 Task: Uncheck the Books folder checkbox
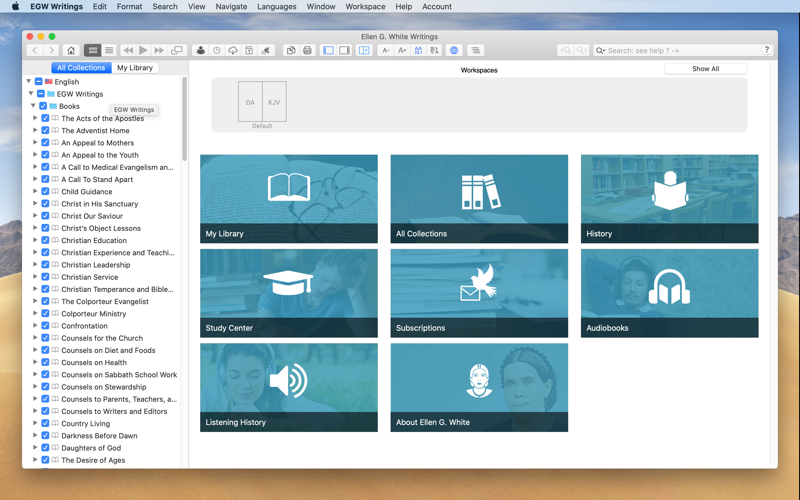pos(43,106)
